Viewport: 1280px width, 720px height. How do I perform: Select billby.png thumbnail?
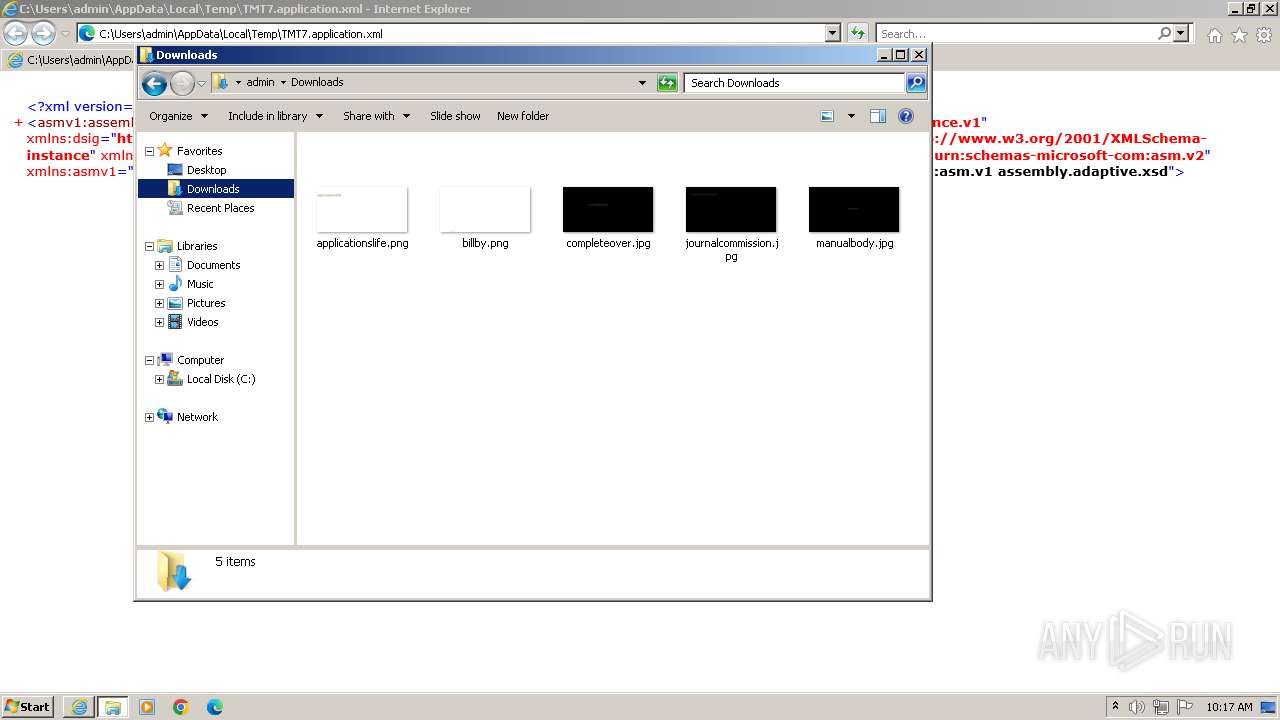tap(485, 209)
